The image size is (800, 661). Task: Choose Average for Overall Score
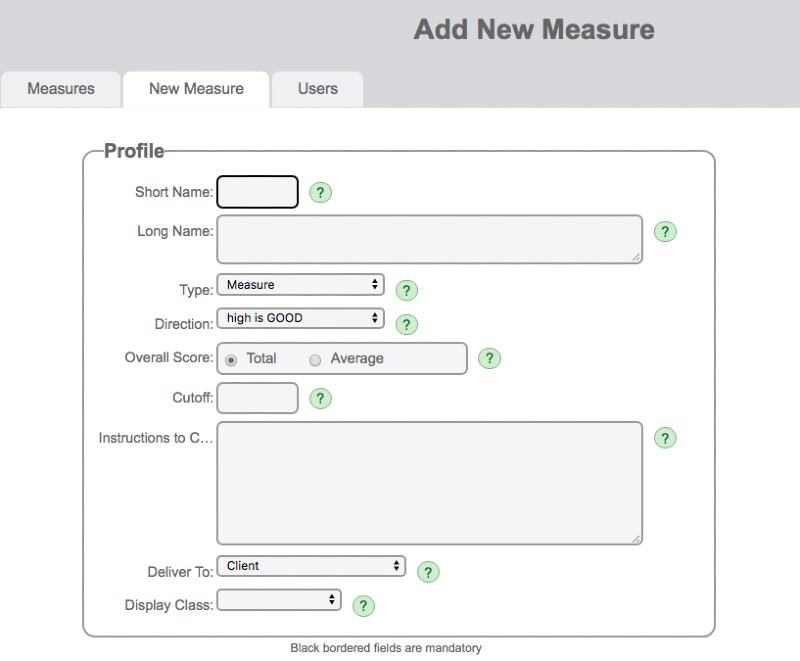coord(315,358)
